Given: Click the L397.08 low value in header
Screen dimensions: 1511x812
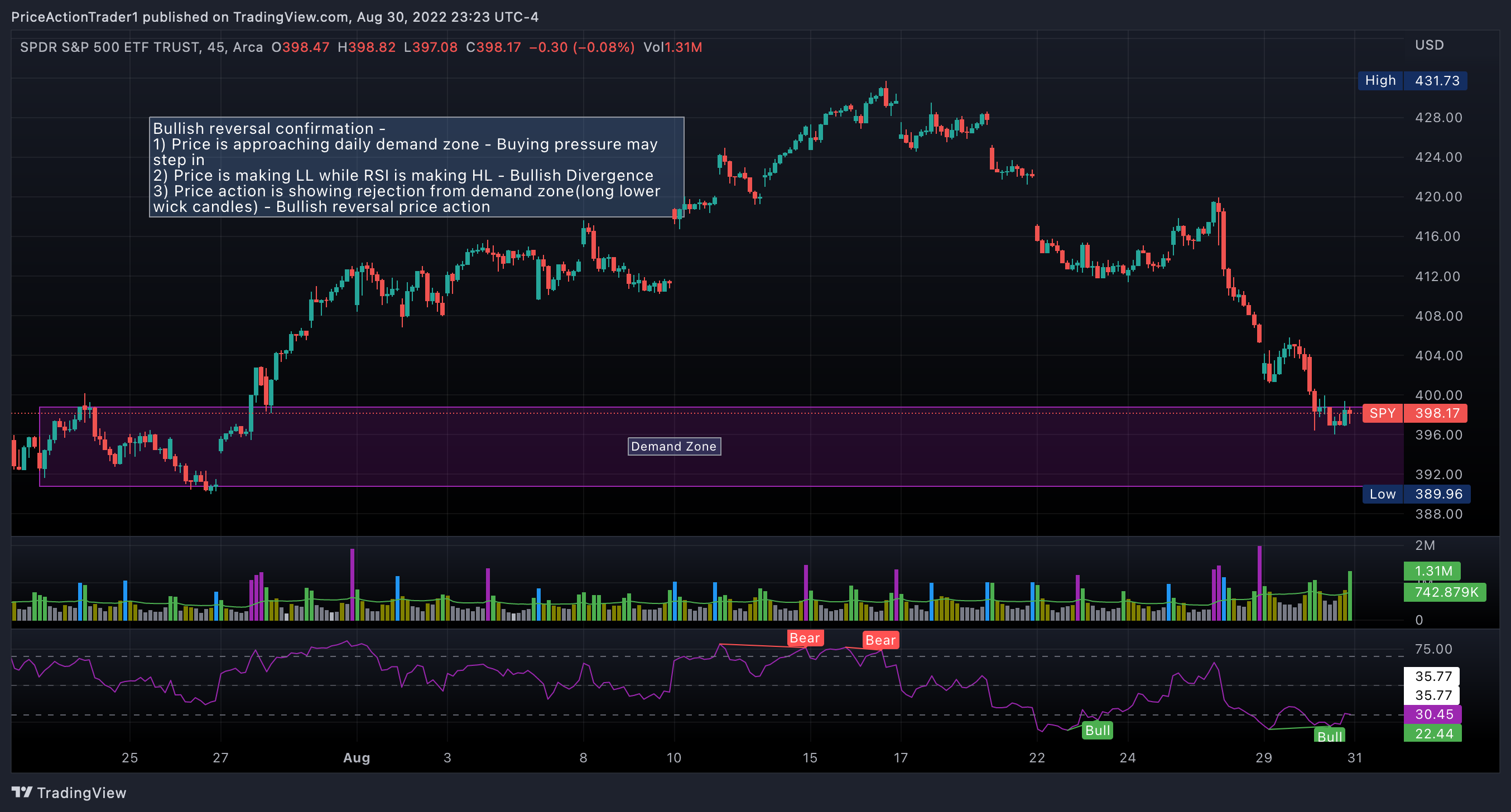Looking at the screenshot, I should [431, 47].
